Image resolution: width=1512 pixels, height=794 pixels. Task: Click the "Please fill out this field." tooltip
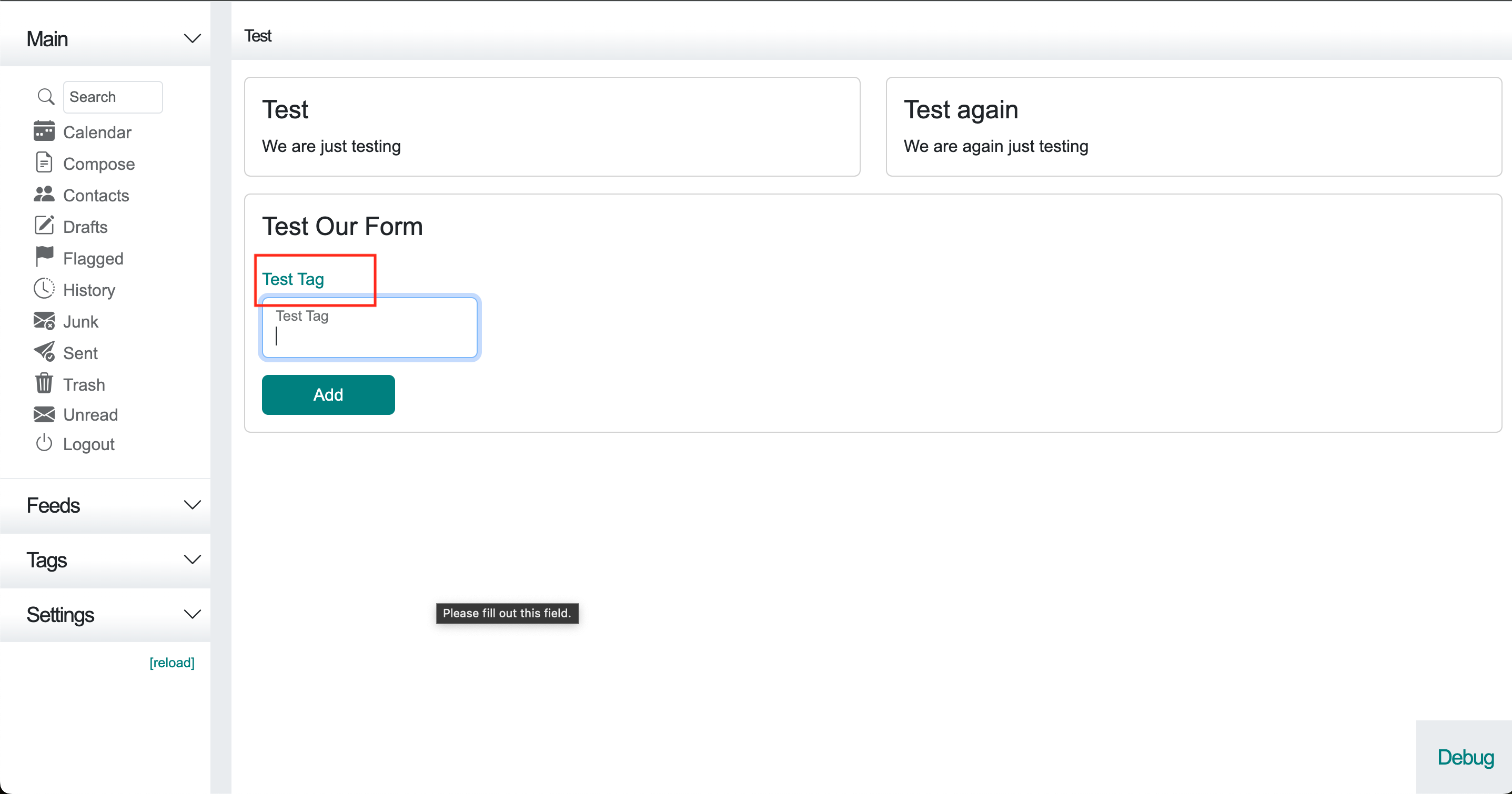507,613
